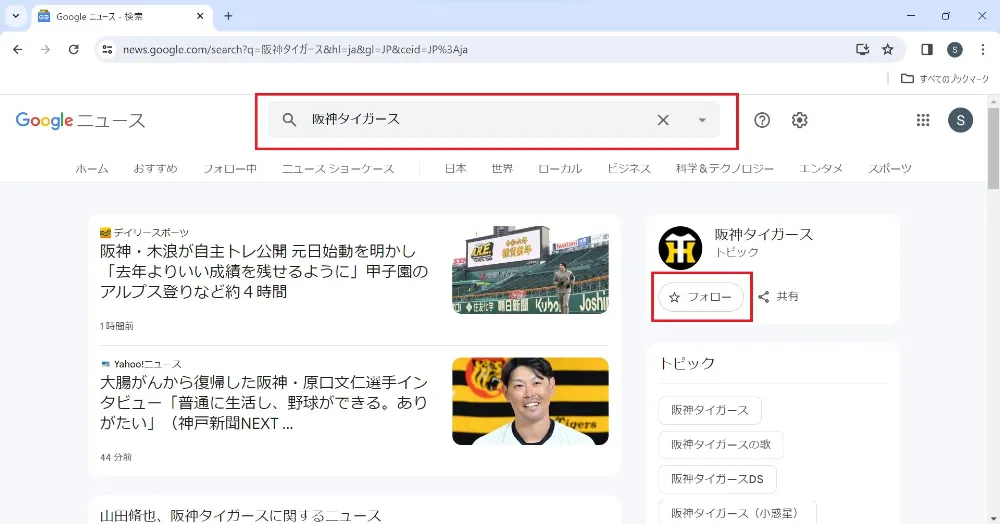Clear the search query with X
The width and height of the screenshot is (1000, 524).
click(663, 120)
